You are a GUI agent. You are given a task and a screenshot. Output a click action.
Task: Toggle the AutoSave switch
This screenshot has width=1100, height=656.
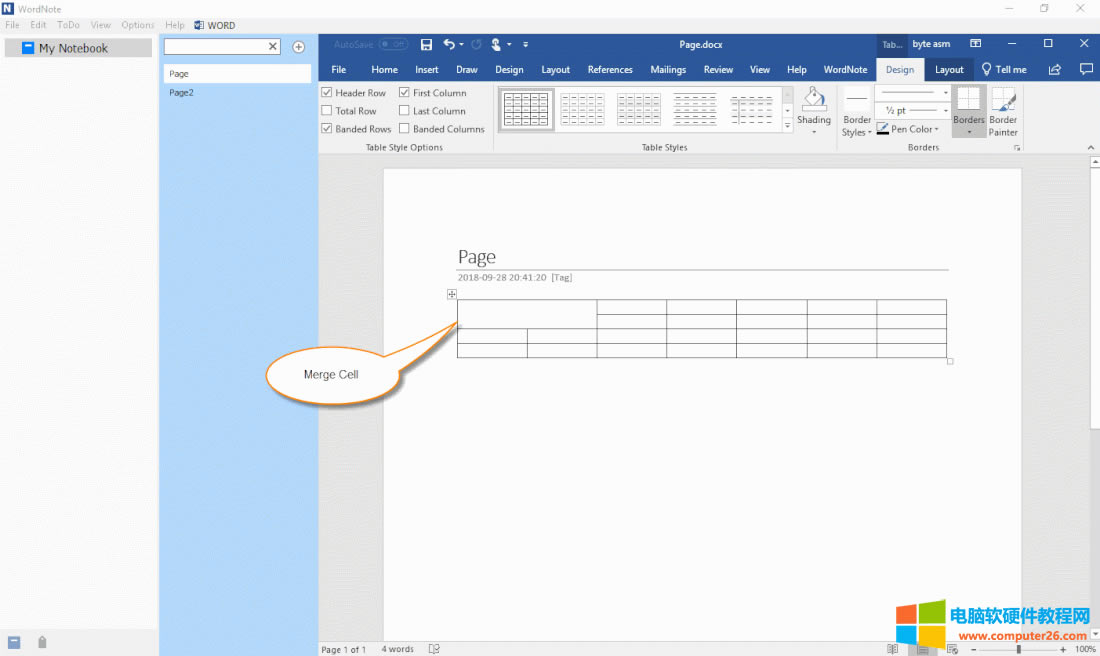393,44
